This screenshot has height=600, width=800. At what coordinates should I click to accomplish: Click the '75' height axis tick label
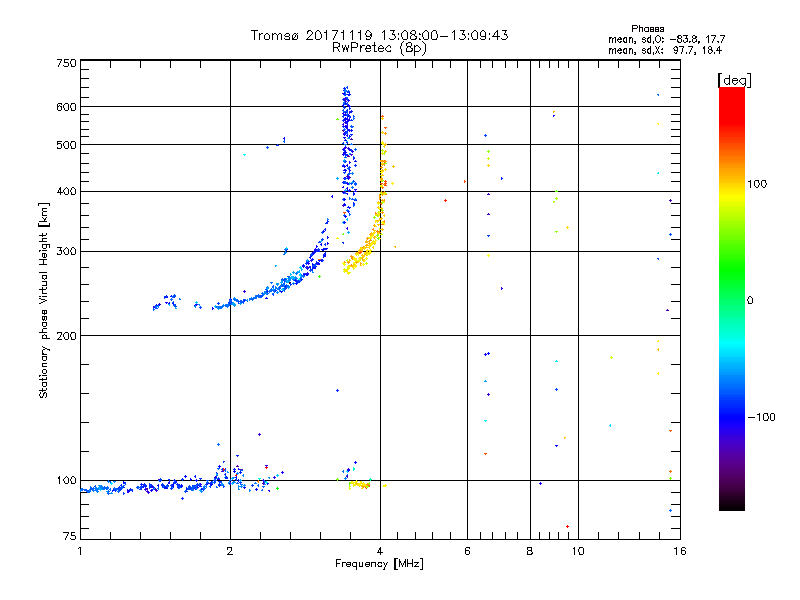[x=70, y=536]
